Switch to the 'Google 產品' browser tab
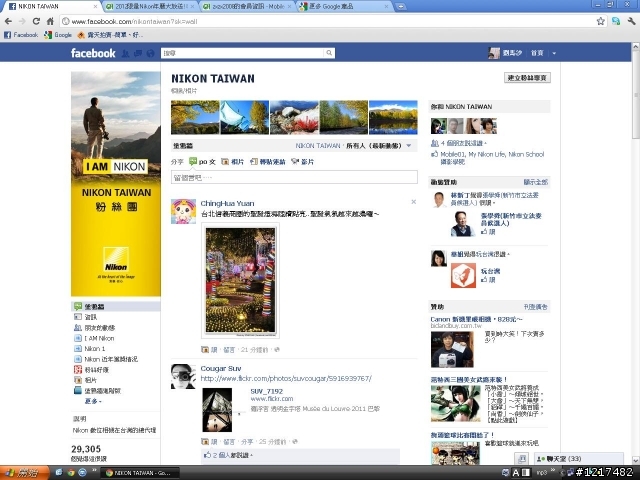Viewport: 640px width, 480px height. [345, 7]
